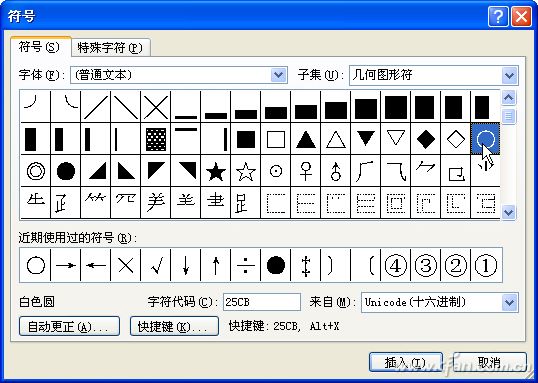Viewport: 538px width, 383px height.
Task: Choose the female sign symbol
Action: (x=306, y=171)
